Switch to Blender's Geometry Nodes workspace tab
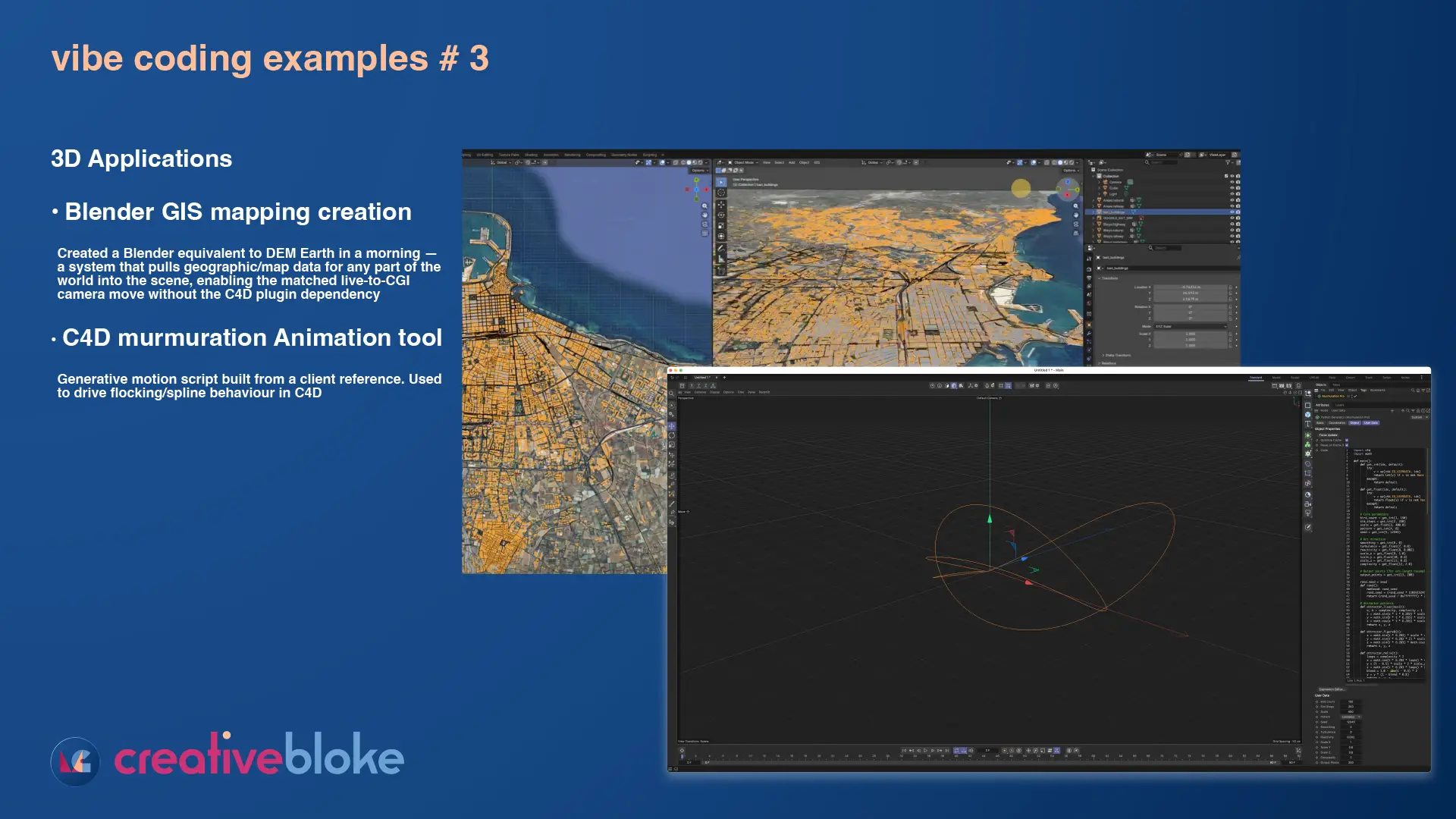The image size is (1456, 819). pyautogui.click(x=624, y=155)
